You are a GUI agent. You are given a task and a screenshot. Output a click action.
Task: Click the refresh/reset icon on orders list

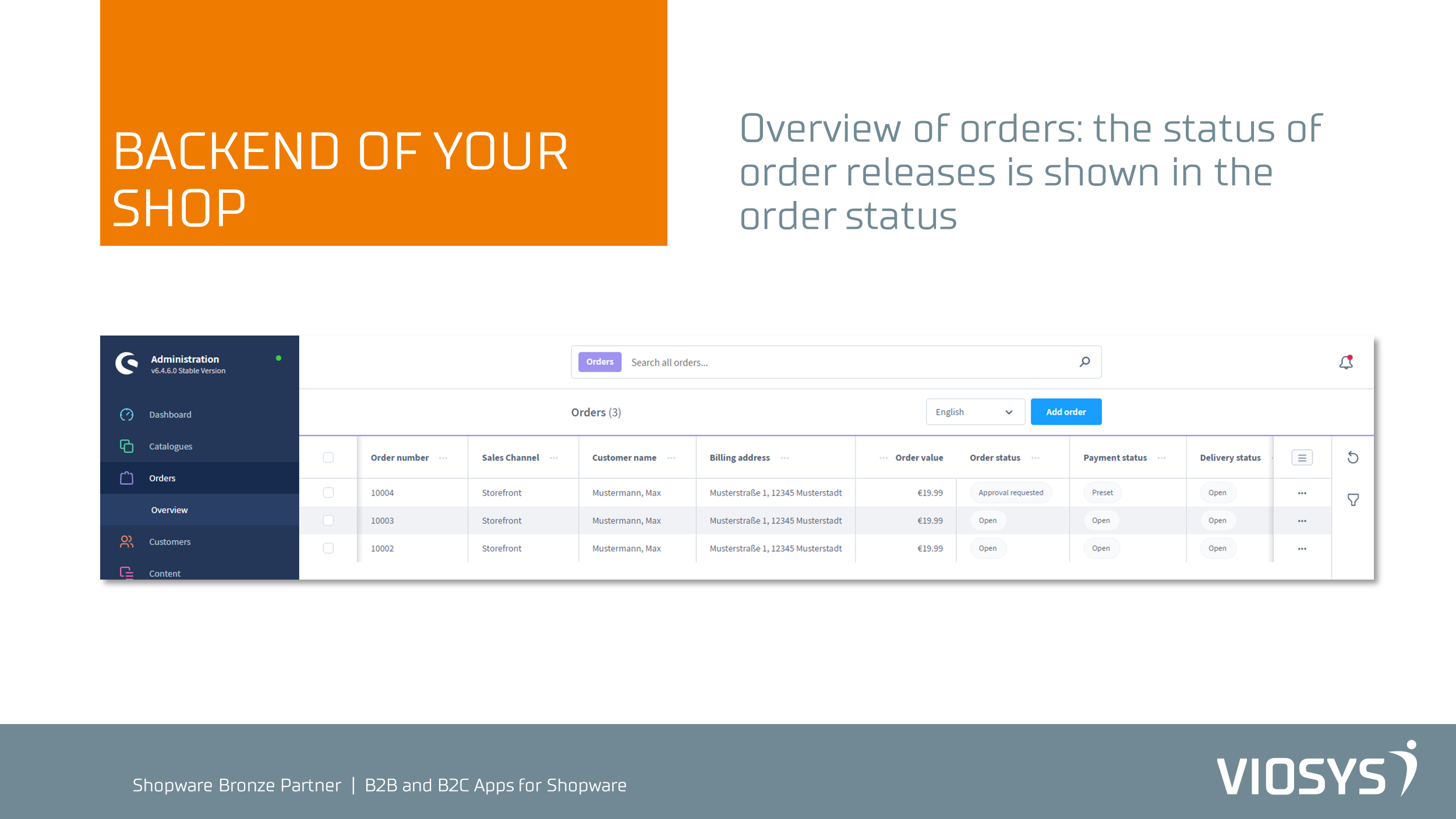tap(1353, 458)
